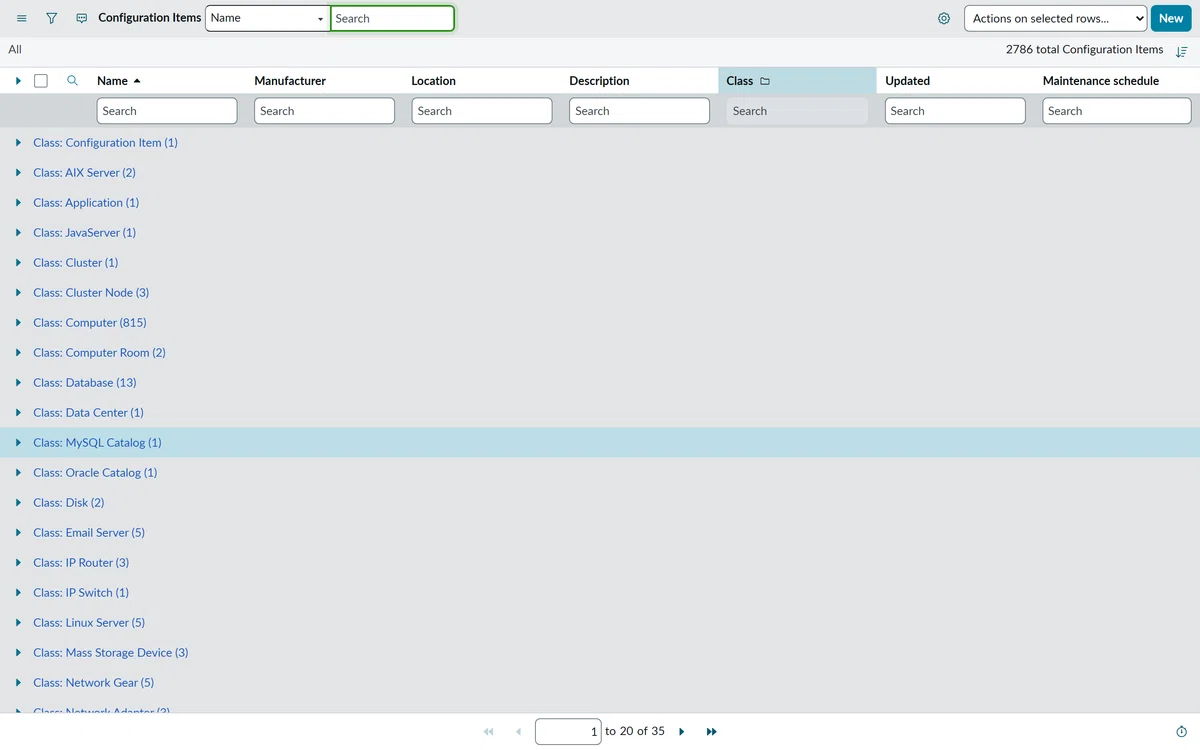Open the activity stream icon
1200x750 pixels.
coord(82,19)
